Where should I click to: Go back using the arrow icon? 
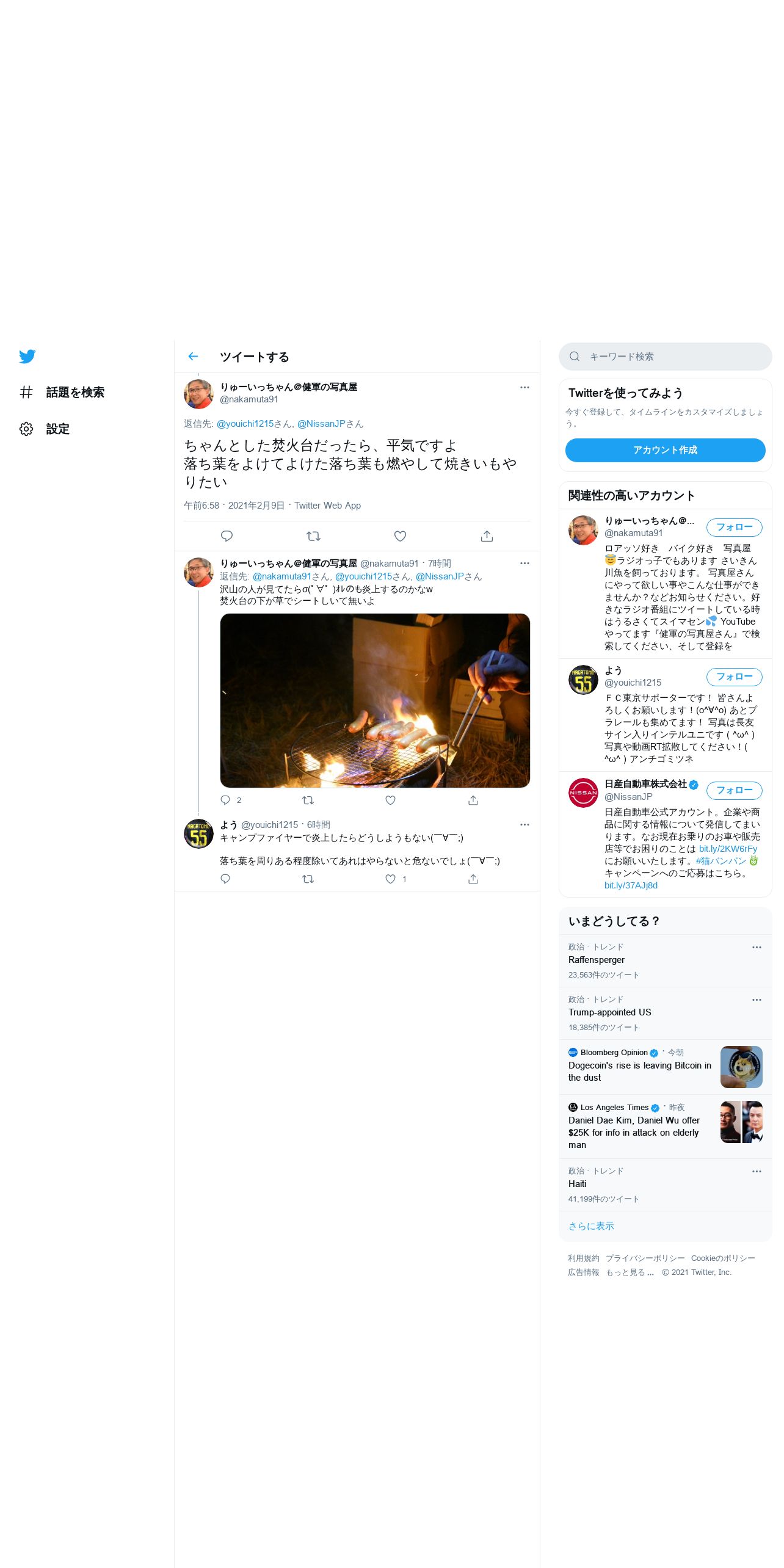pos(193,357)
